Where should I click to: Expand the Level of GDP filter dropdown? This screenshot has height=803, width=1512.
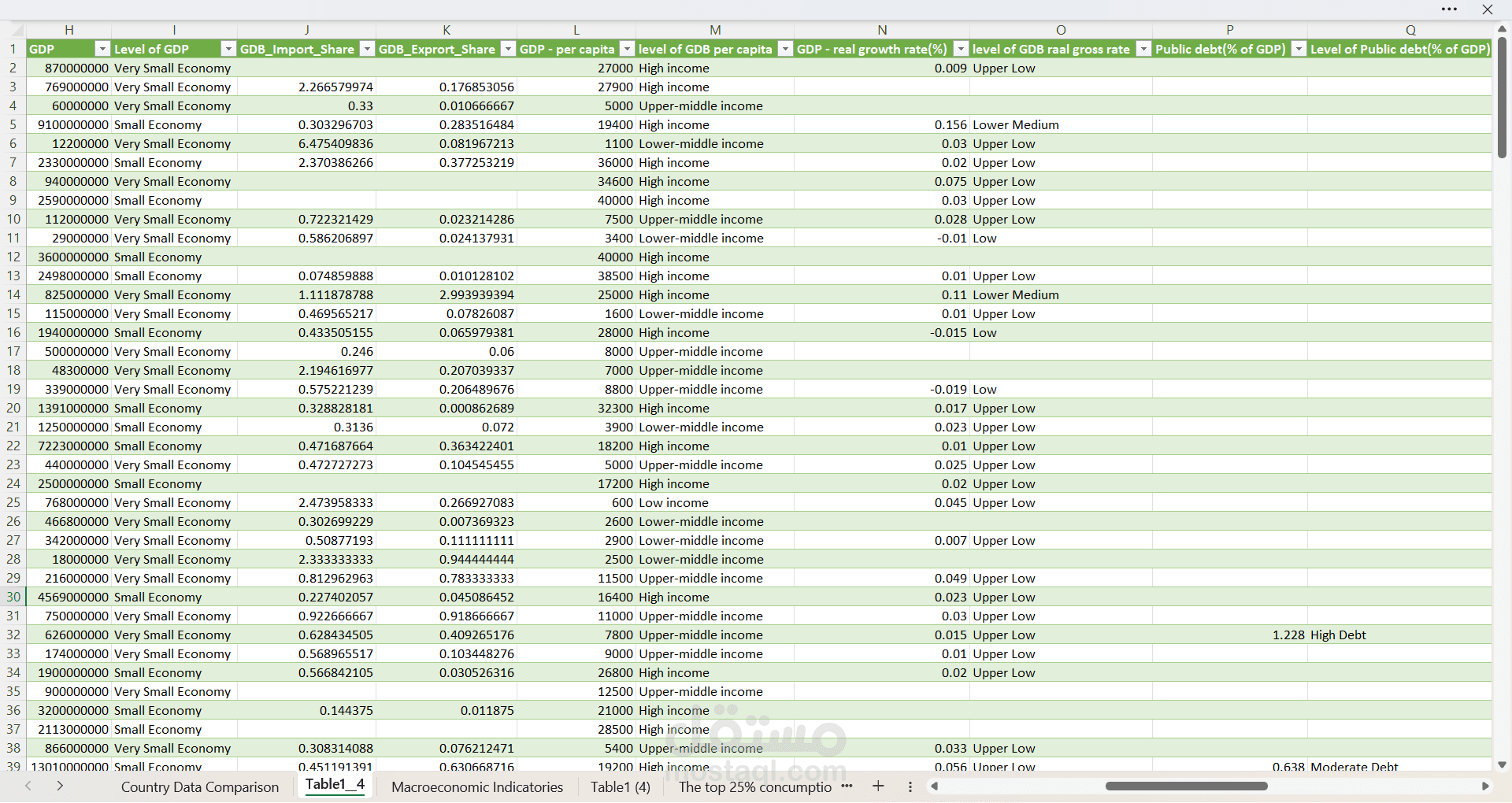[x=228, y=49]
